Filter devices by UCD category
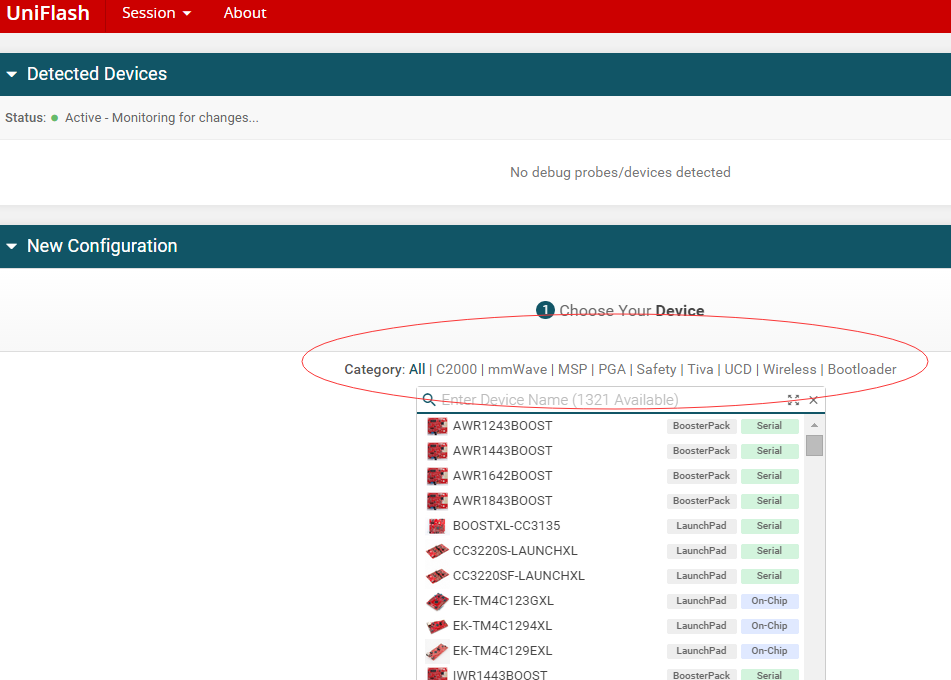 738,369
